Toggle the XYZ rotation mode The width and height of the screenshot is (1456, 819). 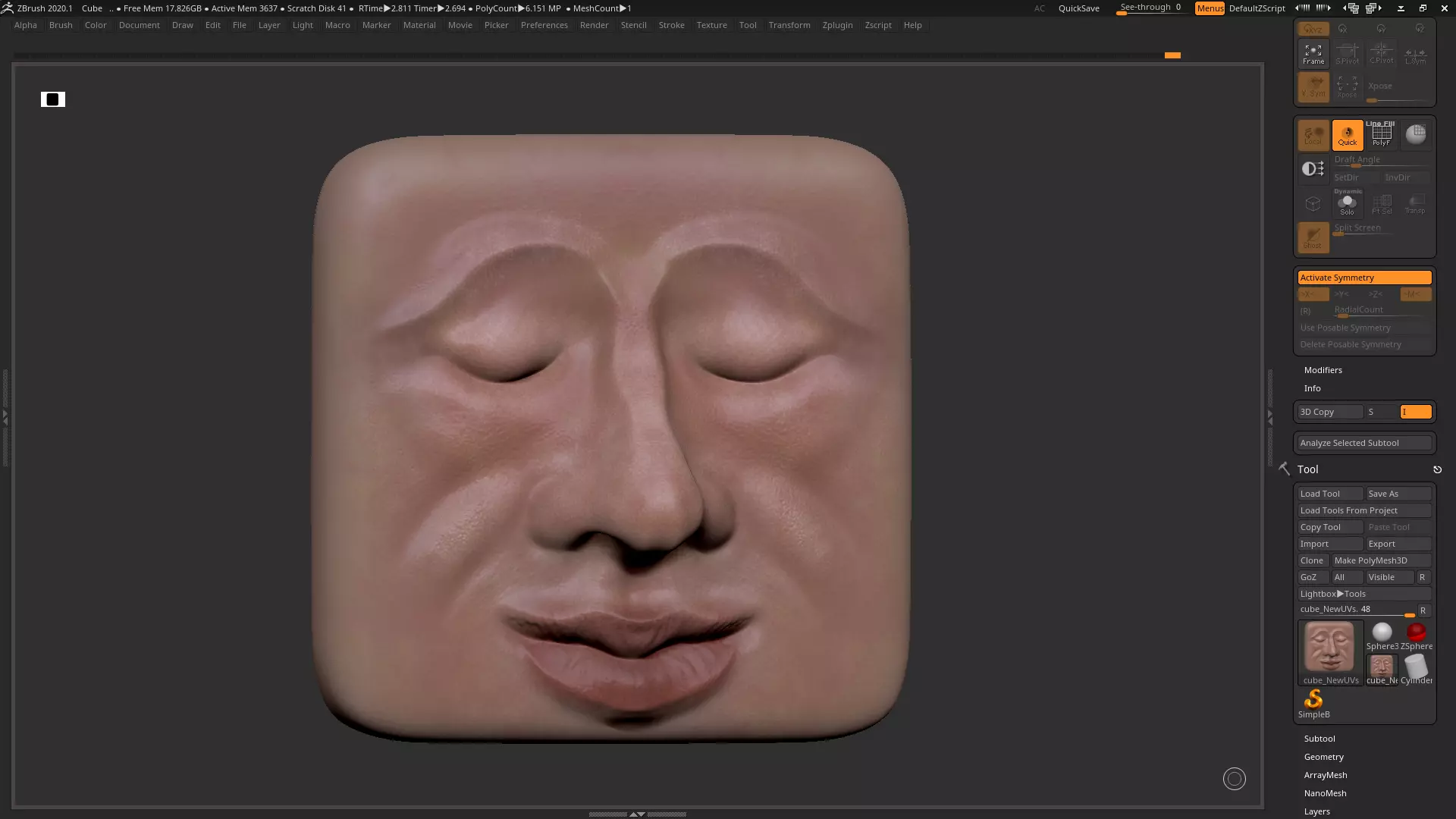tap(1313, 29)
